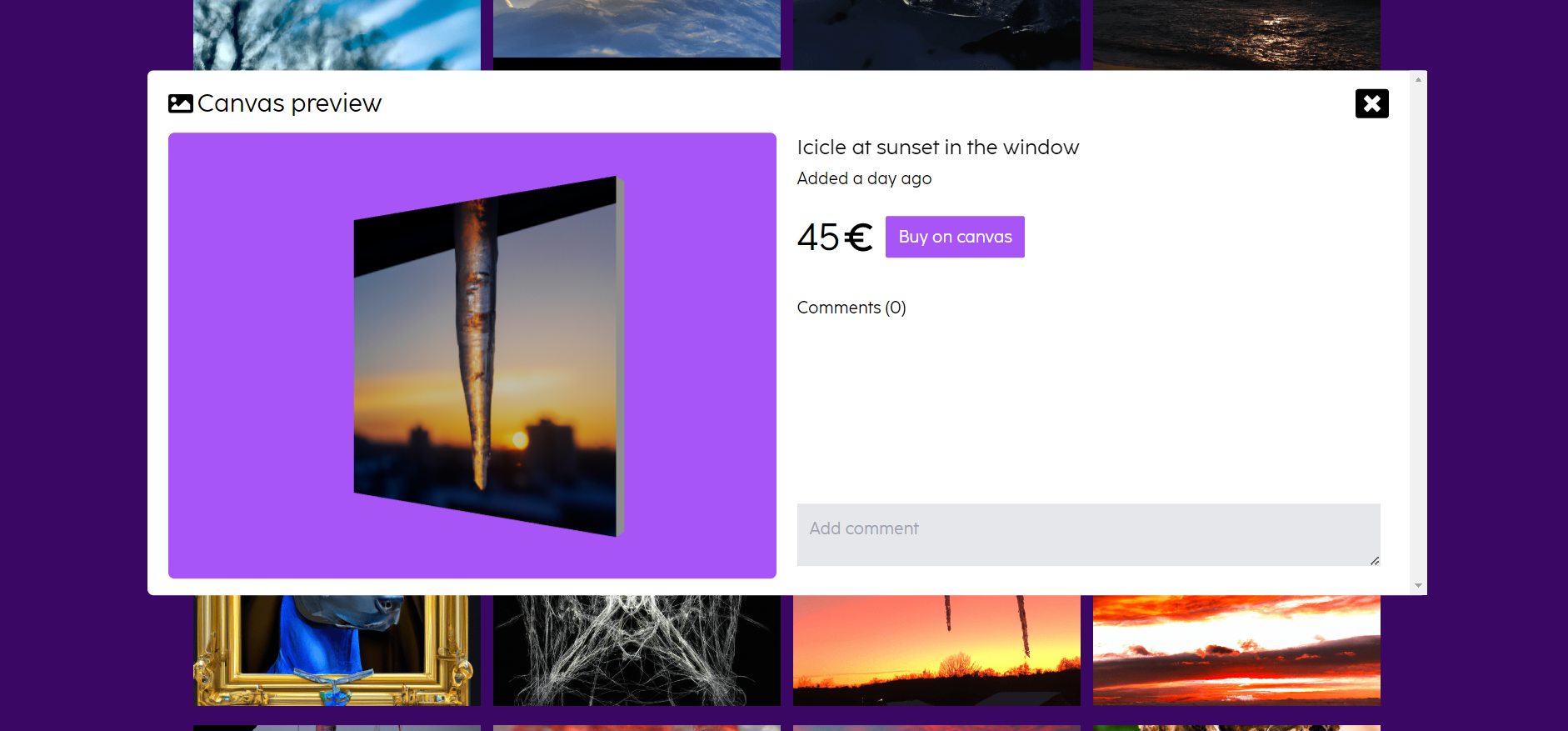Click the title Icicle at sunset in the window
1568x731 pixels.
(x=938, y=148)
